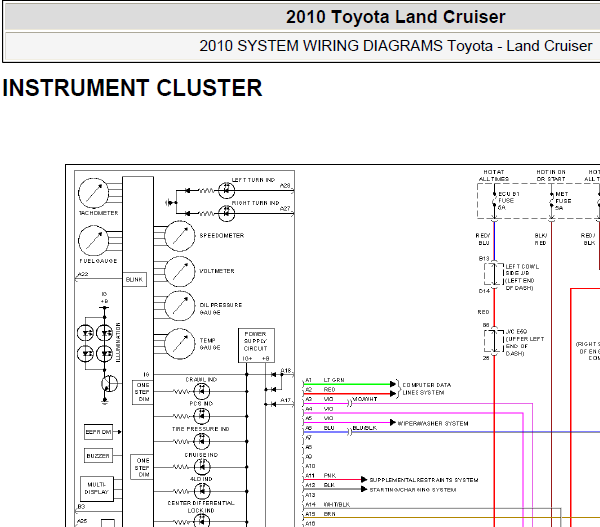Image resolution: width=600 pixels, height=527 pixels.
Task: Click the right turn indicator LED symbol
Action: click(x=227, y=213)
